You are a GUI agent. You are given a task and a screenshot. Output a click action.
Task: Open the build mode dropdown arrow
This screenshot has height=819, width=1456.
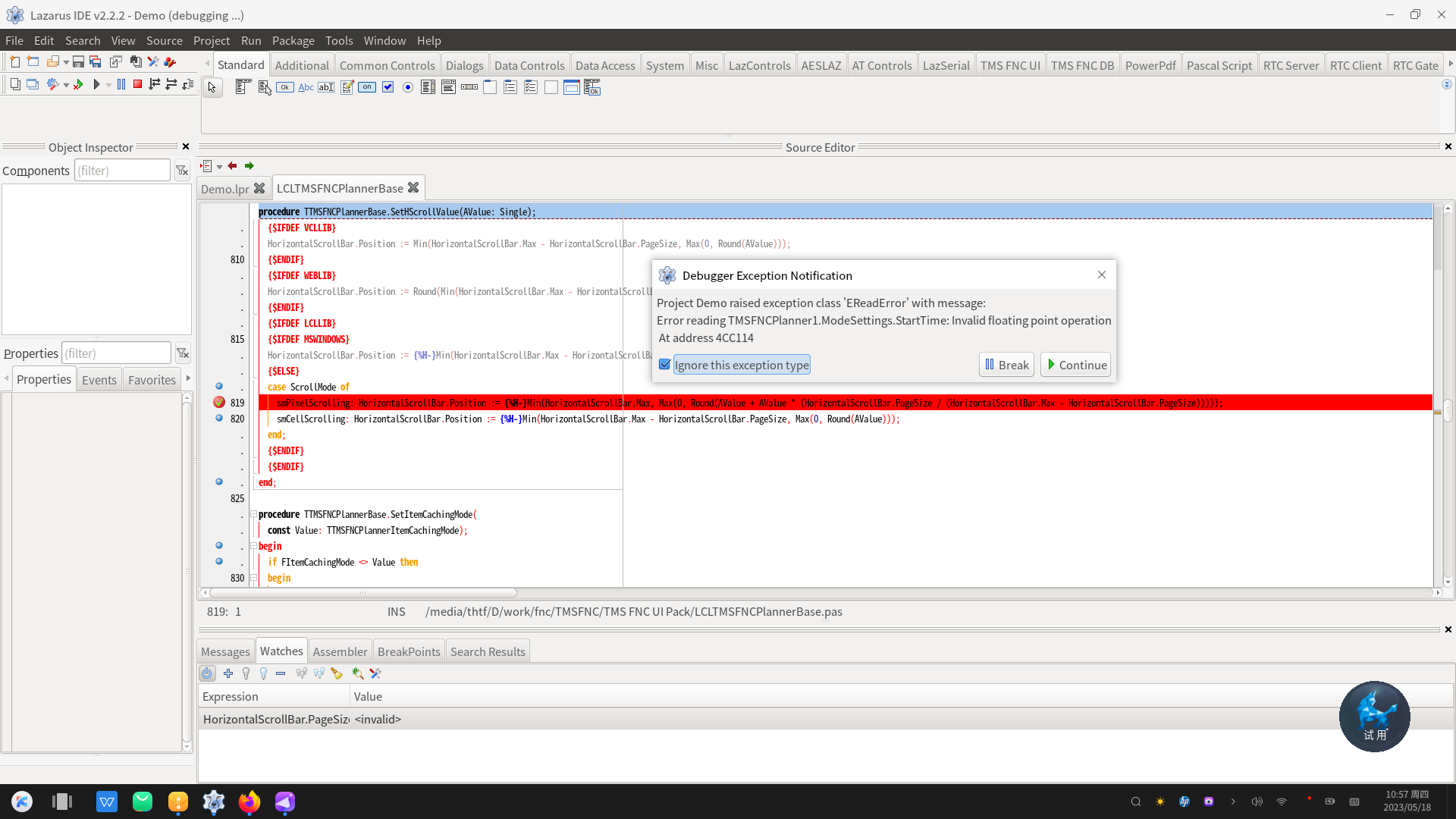point(66,85)
